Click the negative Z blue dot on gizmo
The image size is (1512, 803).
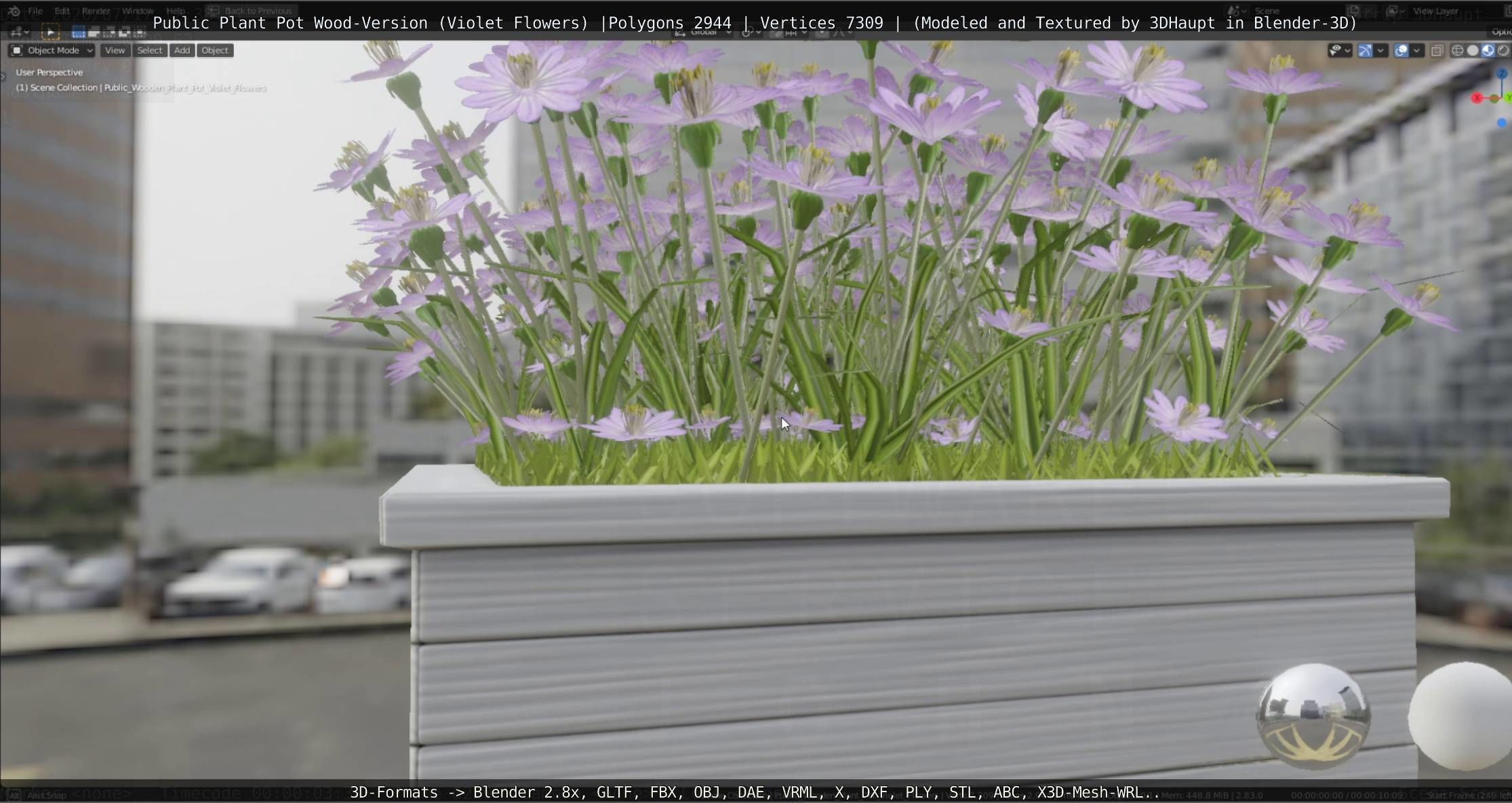click(1502, 123)
